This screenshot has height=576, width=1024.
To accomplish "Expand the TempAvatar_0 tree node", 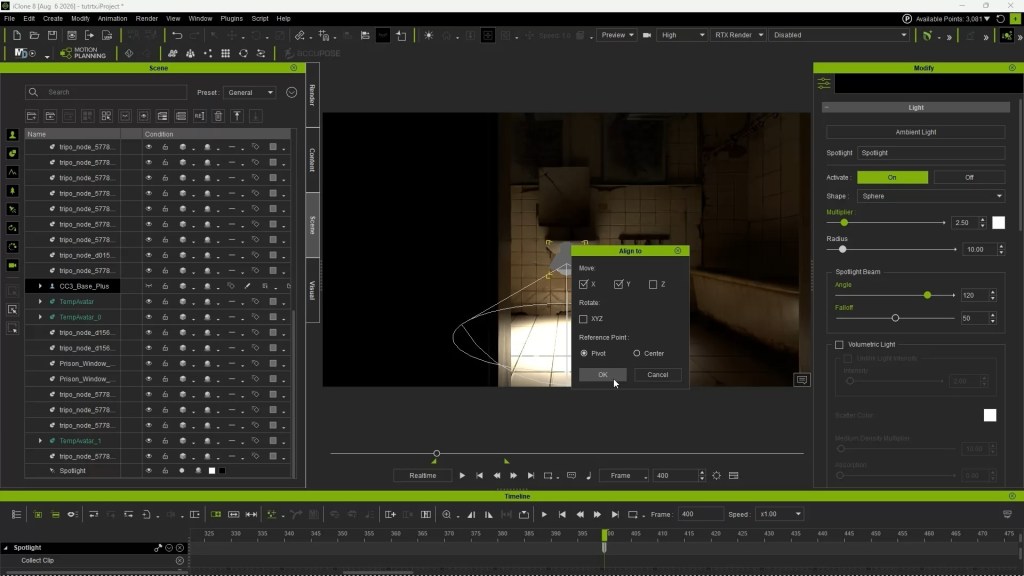I will click(40, 317).
